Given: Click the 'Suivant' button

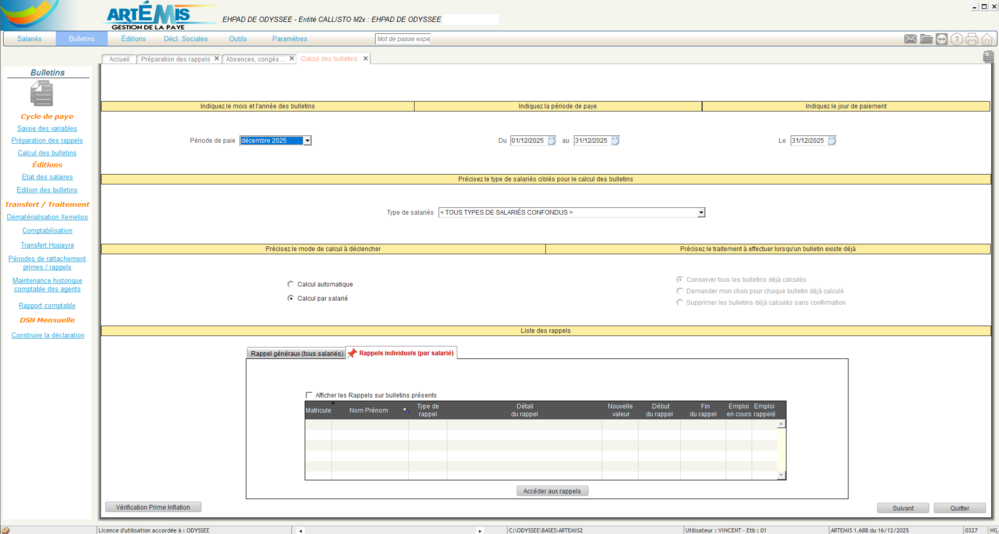Looking at the screenshot, I should [903, 508].
